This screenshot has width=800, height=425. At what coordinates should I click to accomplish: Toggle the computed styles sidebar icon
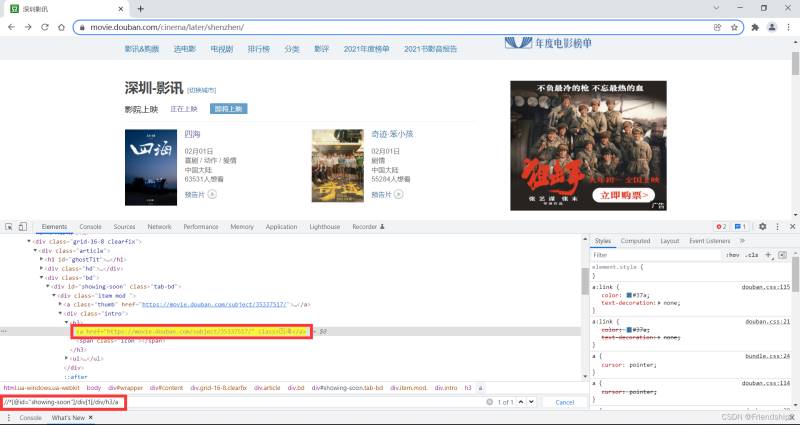click(783, 255)
